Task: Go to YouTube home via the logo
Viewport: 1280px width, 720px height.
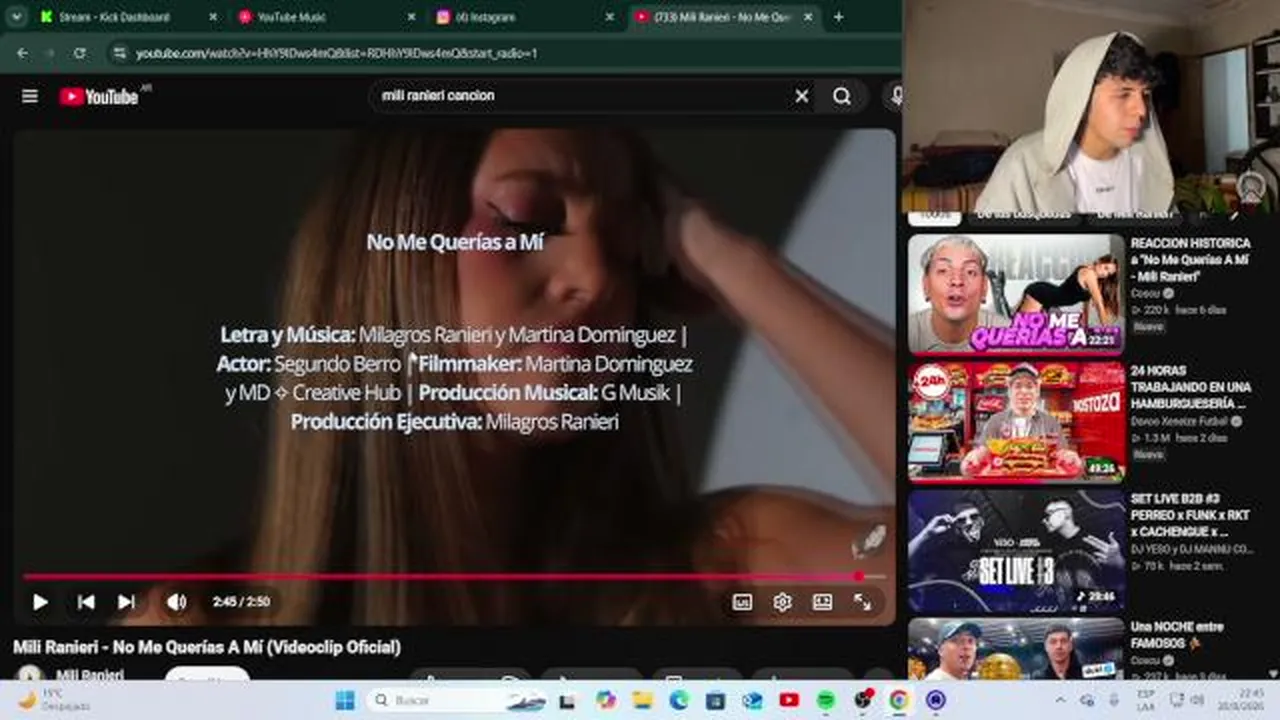Action: click(99, 96)
